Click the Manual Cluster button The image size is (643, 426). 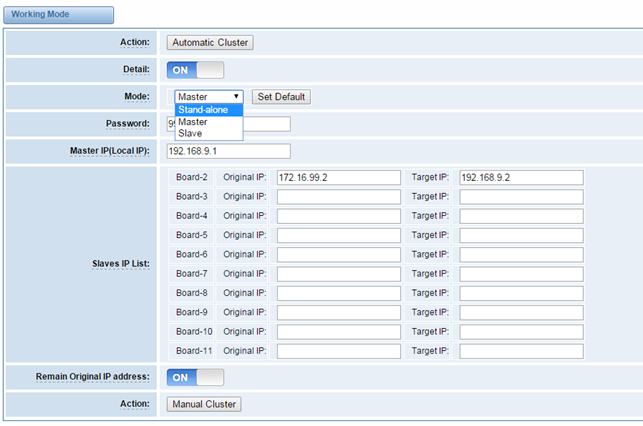tap(204, 404)
